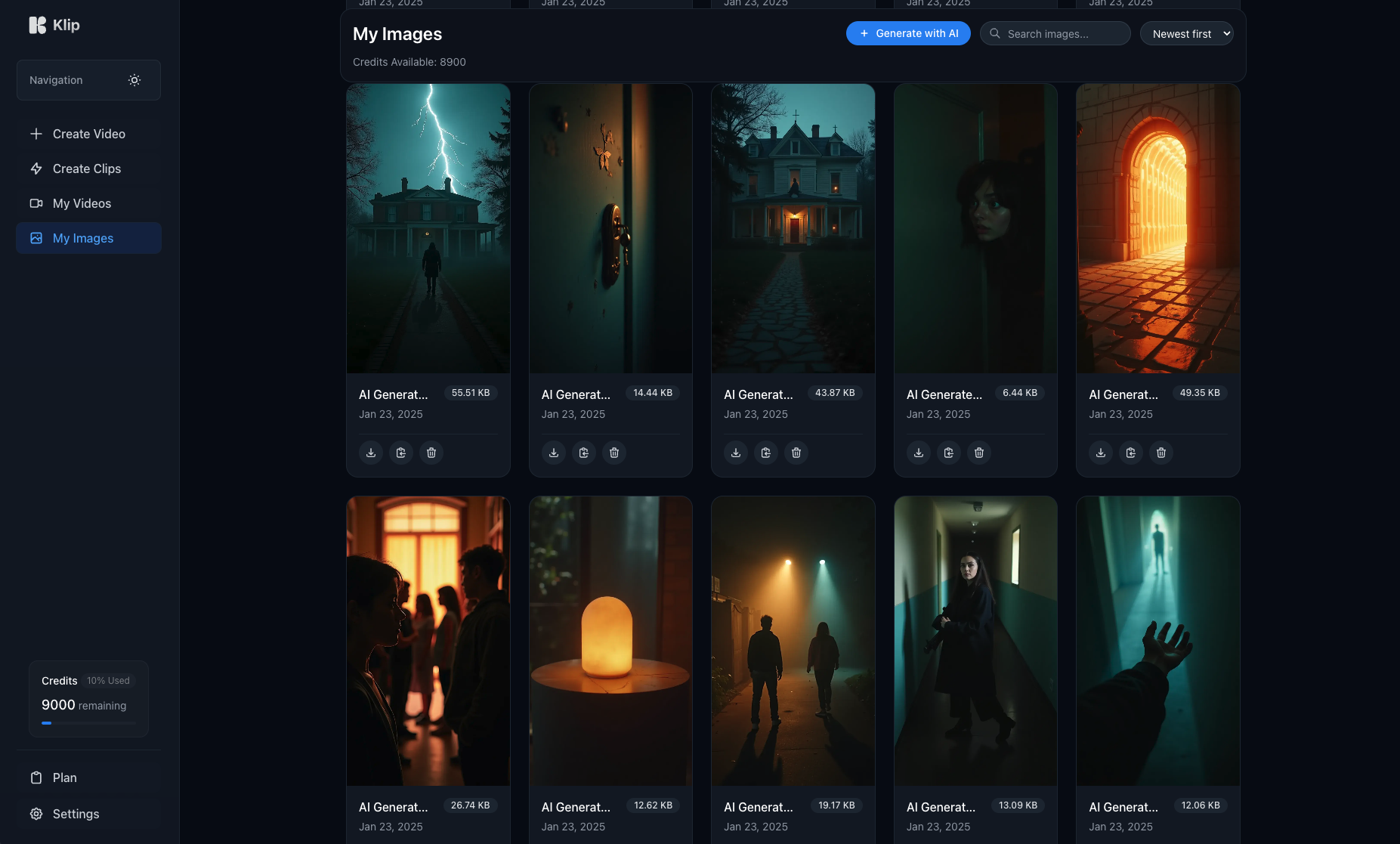1400x844 pixels.
Task: Toggle the light/dark theme sun icon
Action: tap(134, 80)
